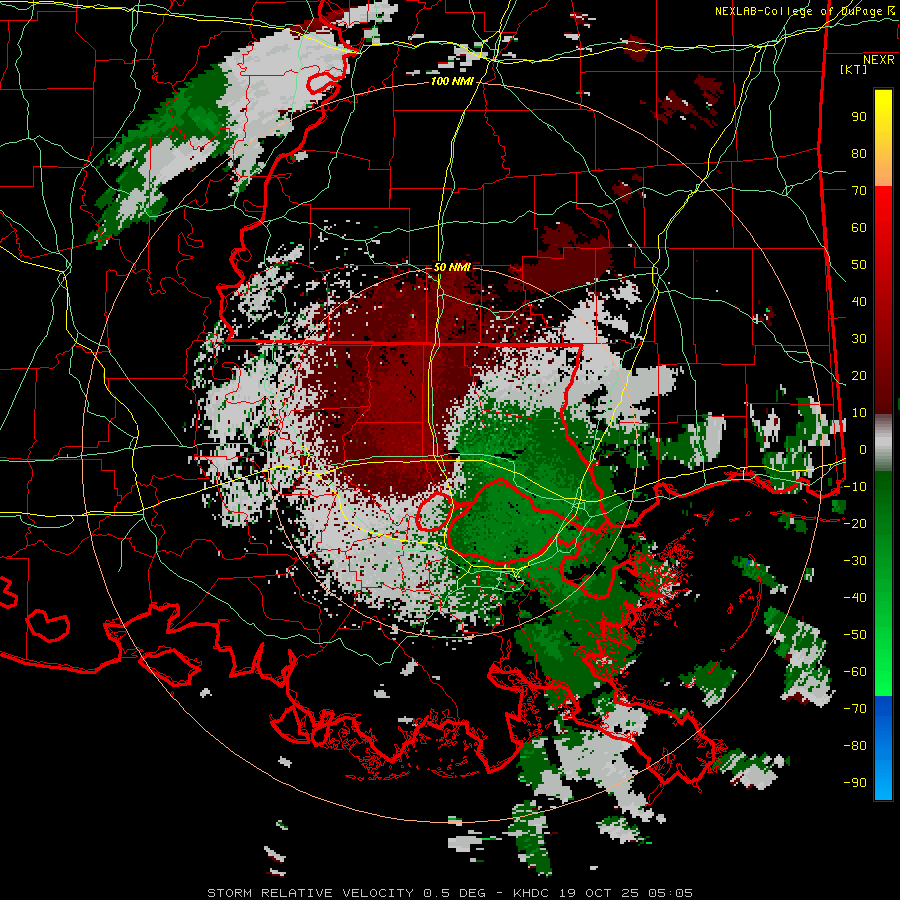Click the 20 value on velocity legend

point(859,376)
